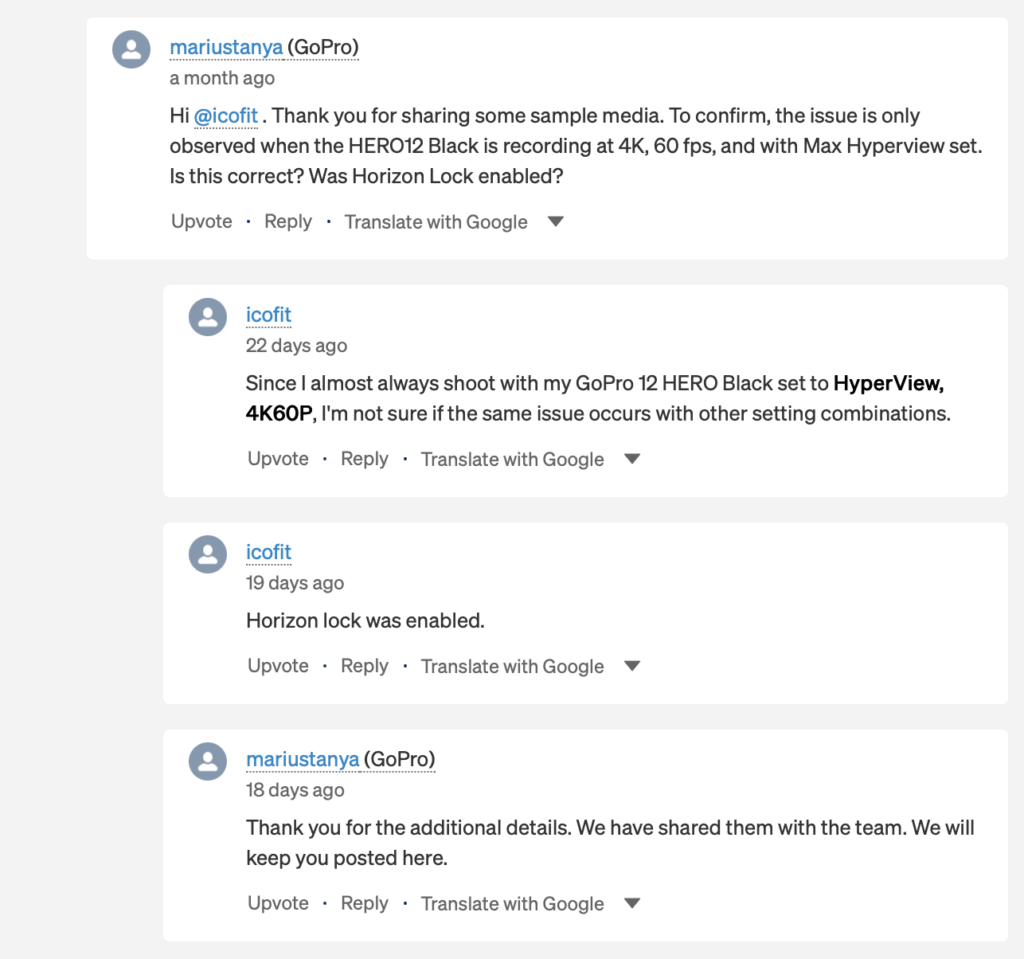
Task: Translate the 'Horizon lock was enabled' reply with Google
Action: coord(512,666)
